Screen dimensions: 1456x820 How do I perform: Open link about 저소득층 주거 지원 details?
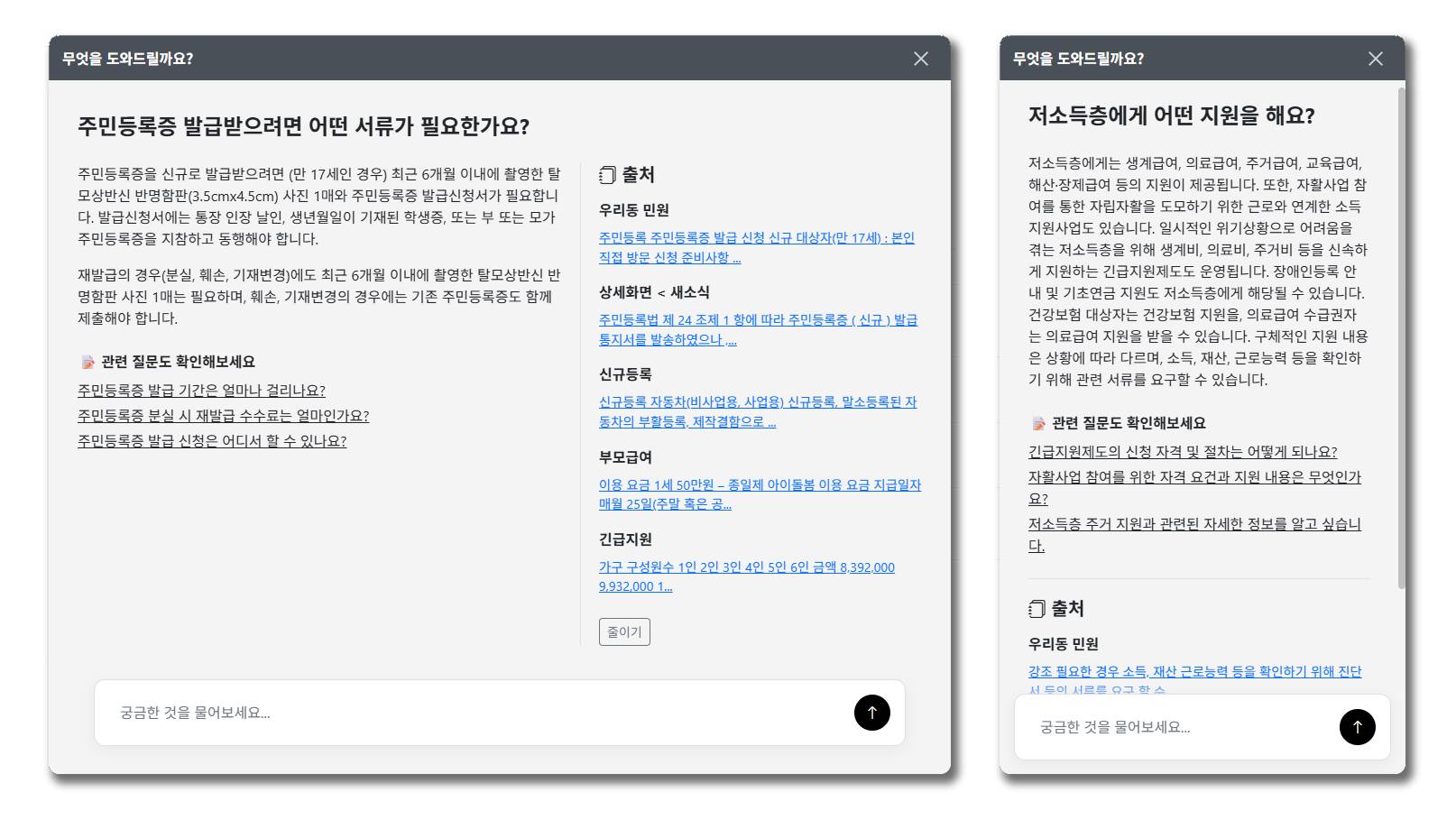(x=1195, y=533)
